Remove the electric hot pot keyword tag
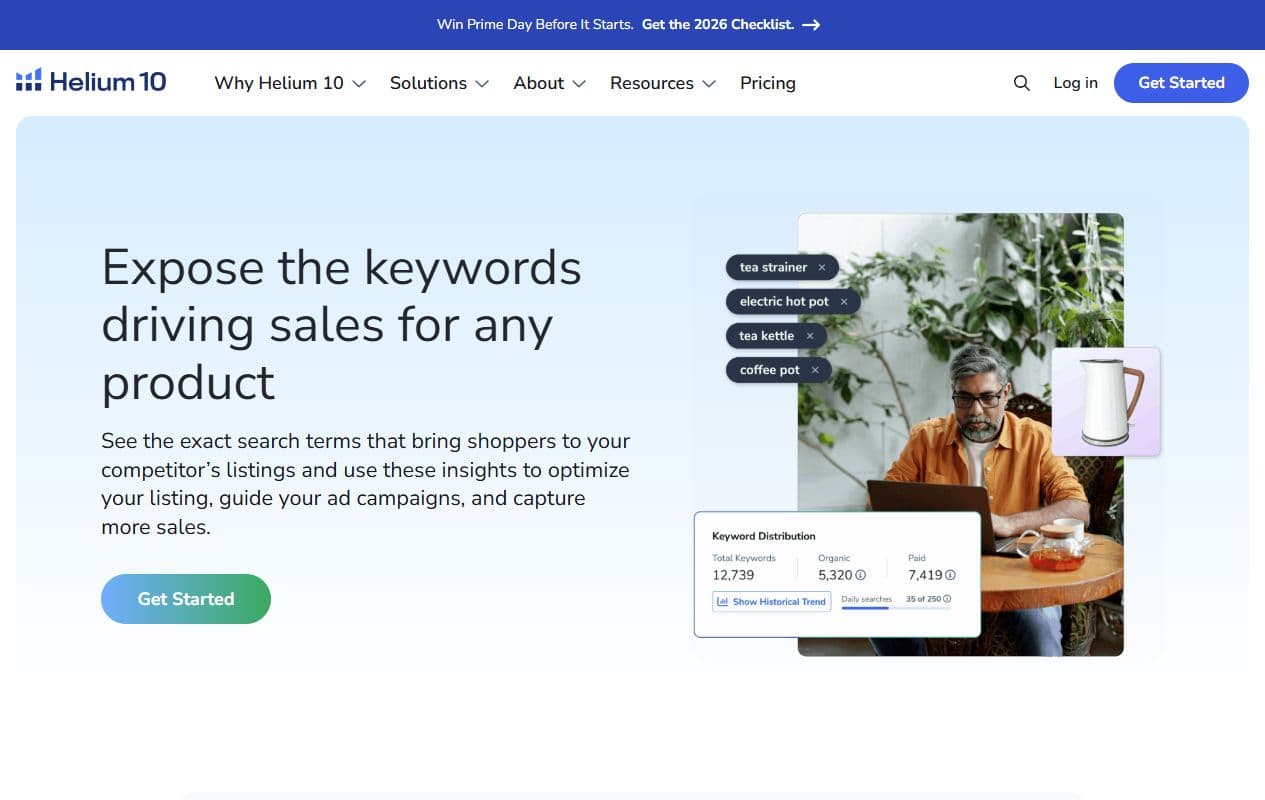1265x800 pixels. click(844, 301)
